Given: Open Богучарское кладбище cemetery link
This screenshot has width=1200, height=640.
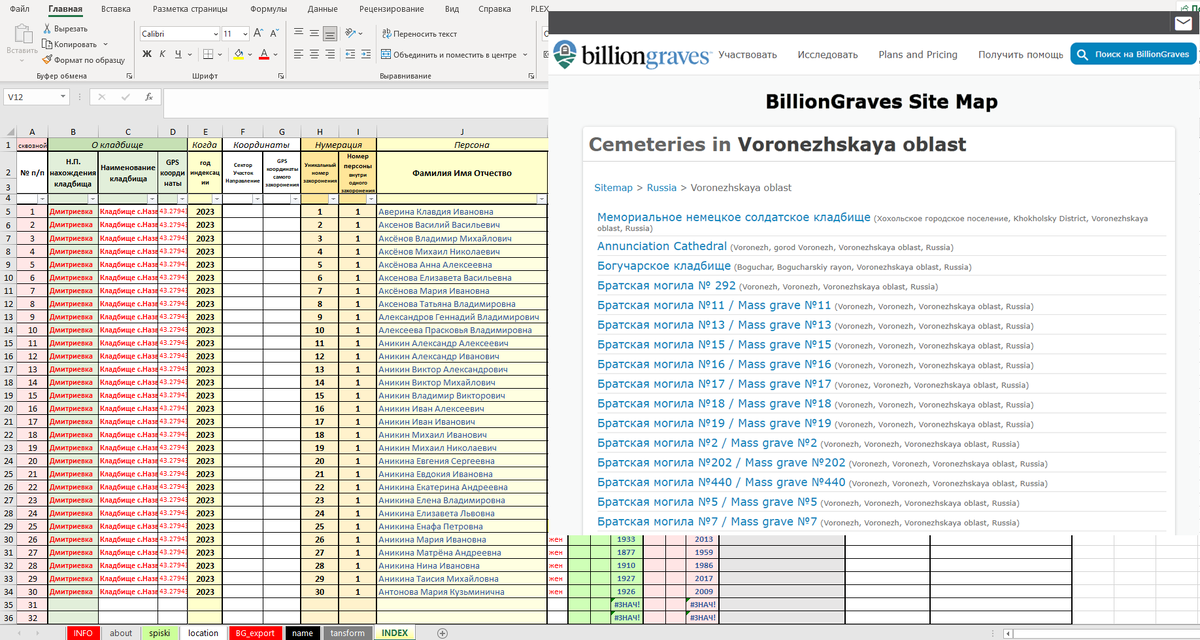Looking at the screenshot, I should click(x=664, y=267).
